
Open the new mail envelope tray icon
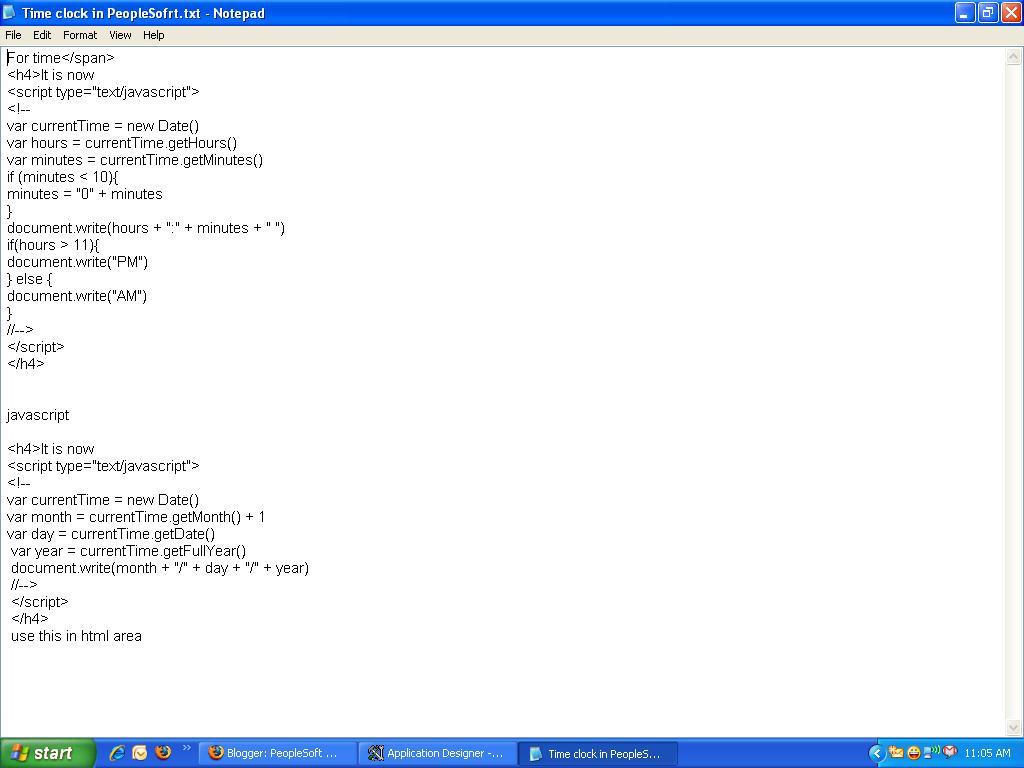896,752
